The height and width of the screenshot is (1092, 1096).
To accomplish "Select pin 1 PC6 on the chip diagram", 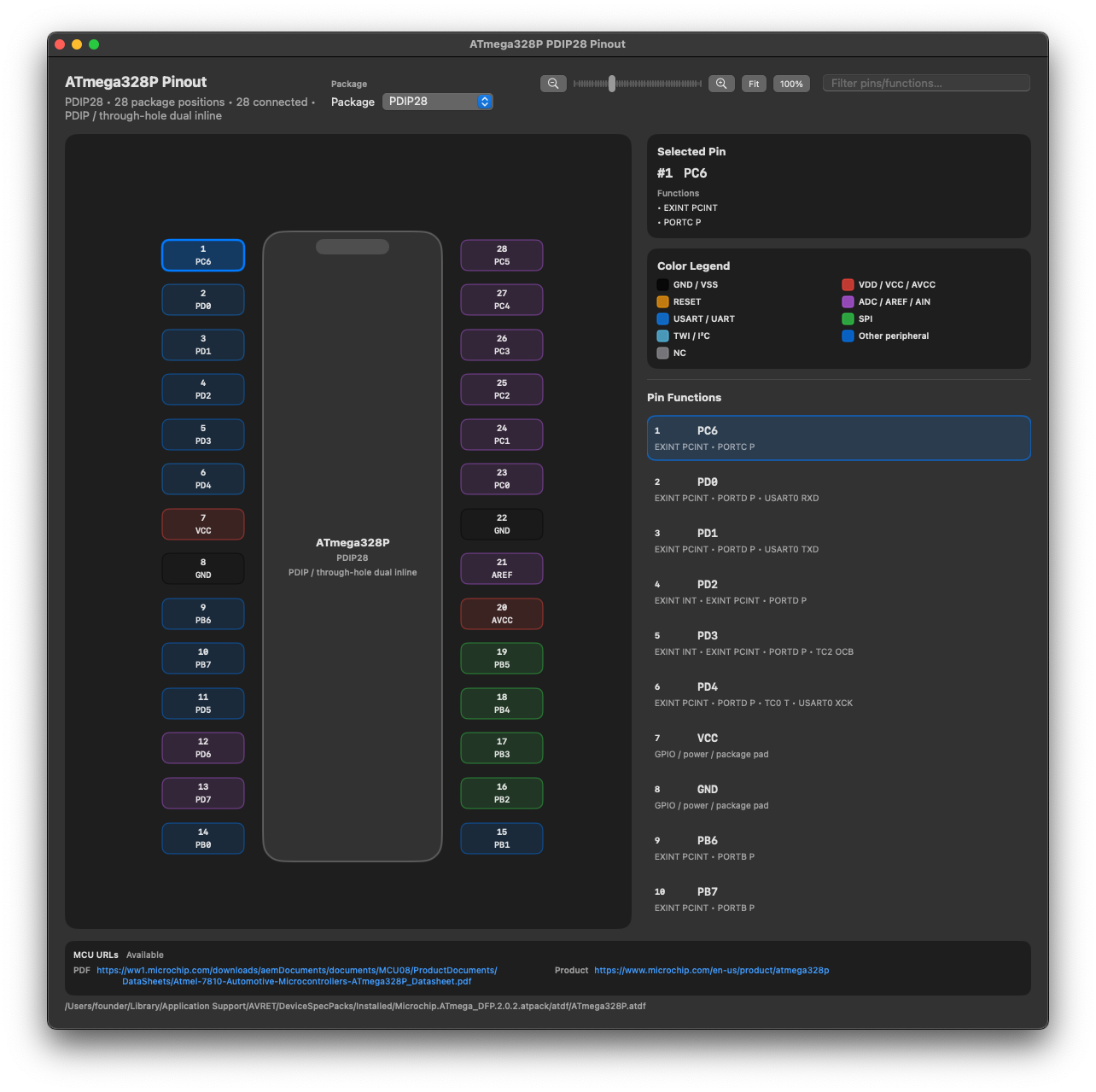I will coord(203,255).
